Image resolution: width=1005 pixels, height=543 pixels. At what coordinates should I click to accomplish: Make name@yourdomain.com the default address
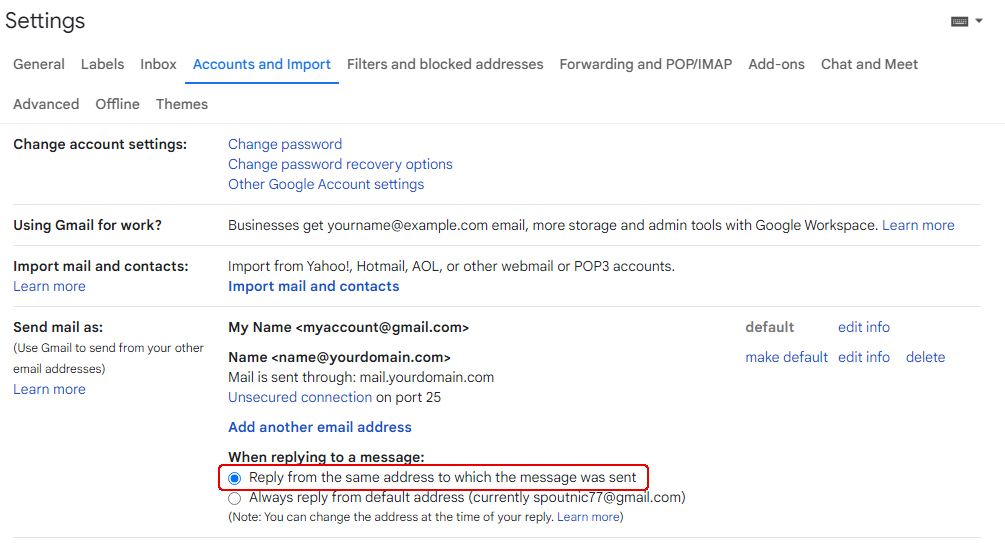tap(786, 357)
